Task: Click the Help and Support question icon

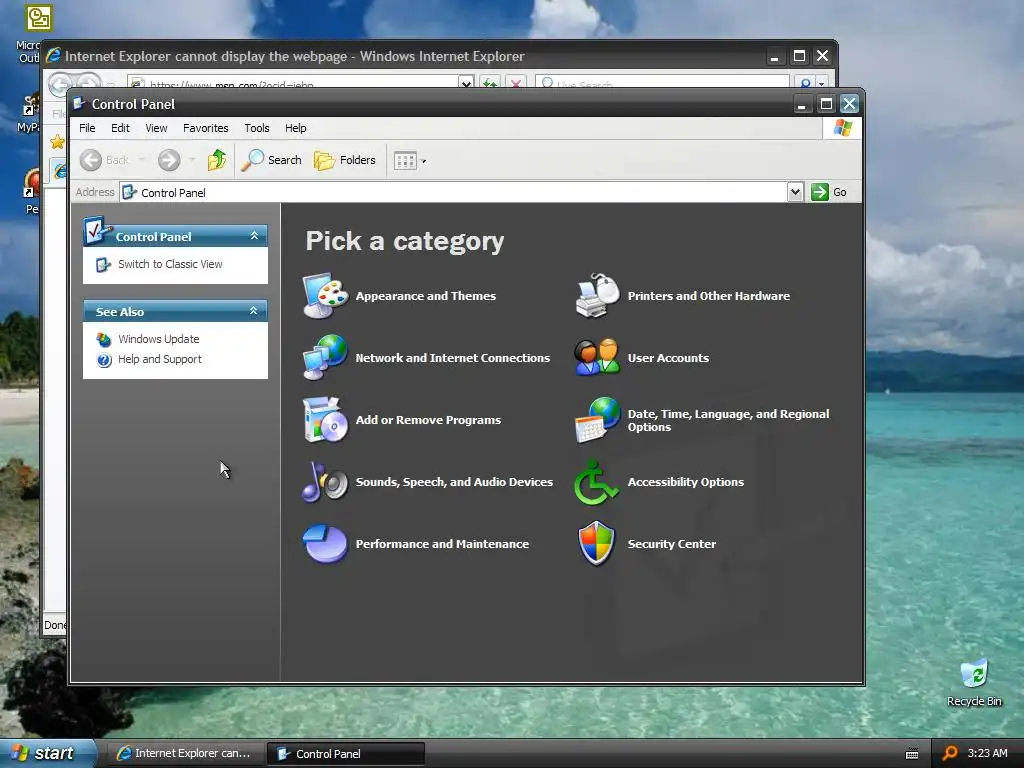Action: point(104,359)
